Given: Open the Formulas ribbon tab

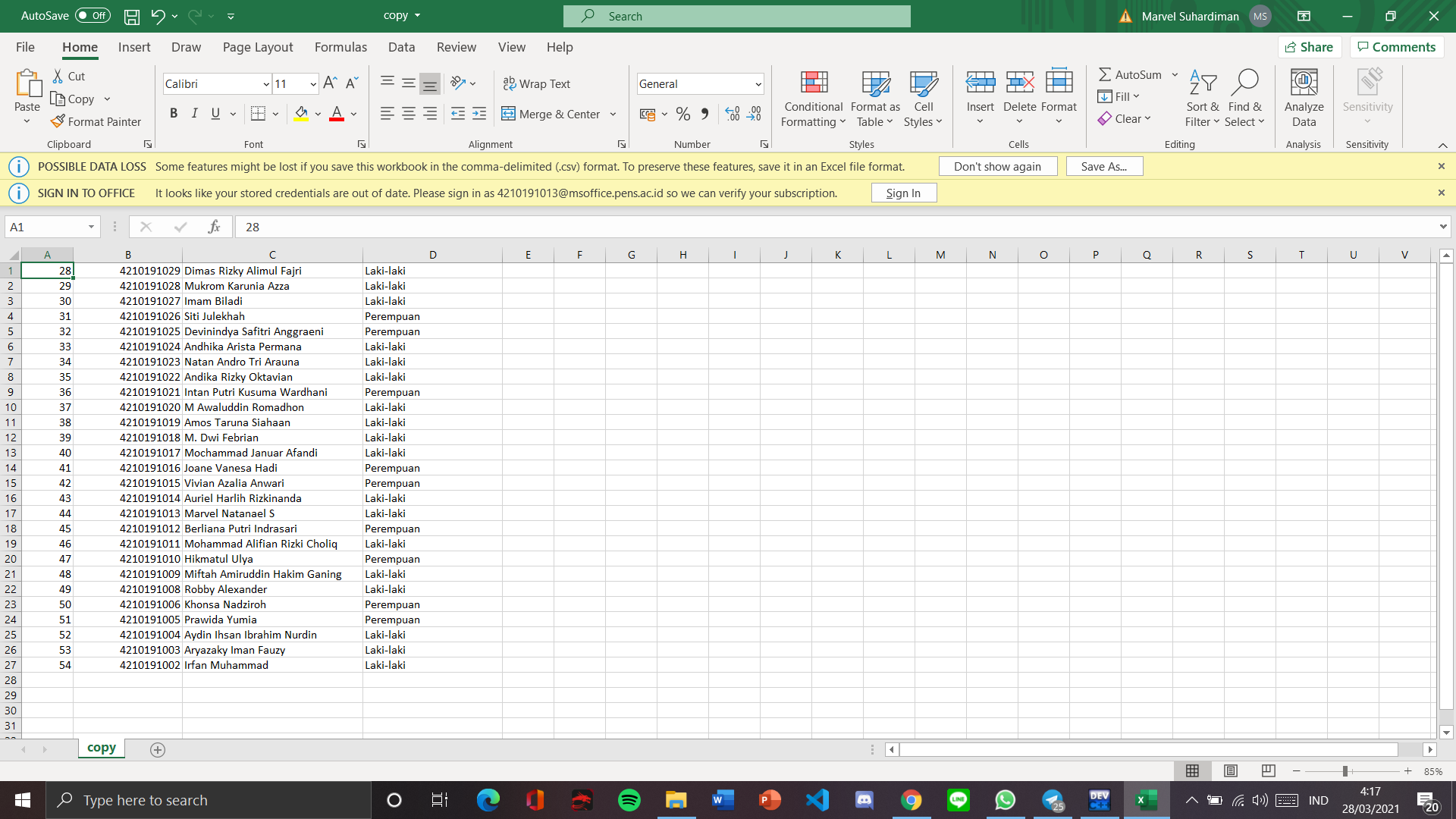Looking at the screenshot, I should pos(340,47).
